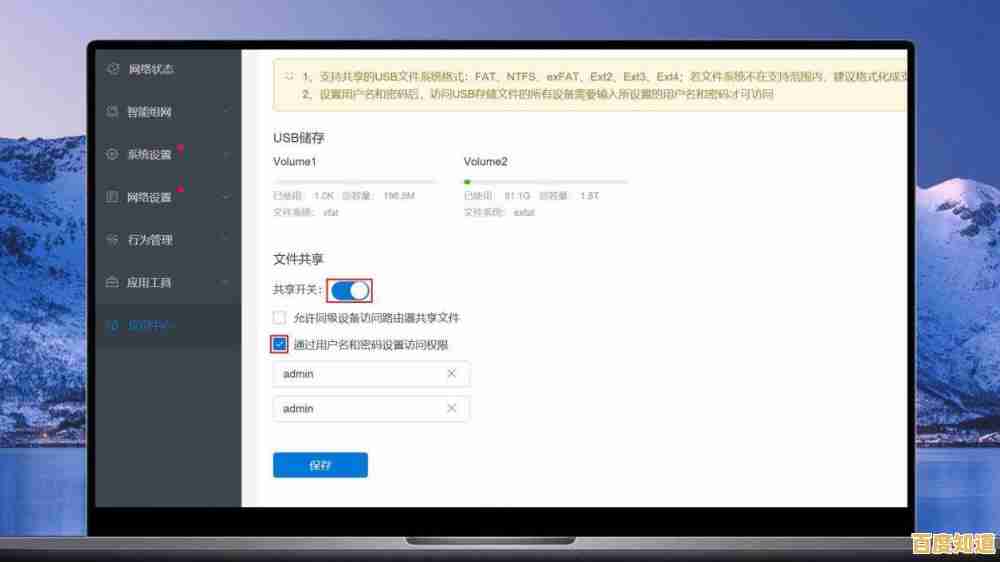Turn off the 共享开关 switch
The image size is (1000, 562).
[349, 291]
